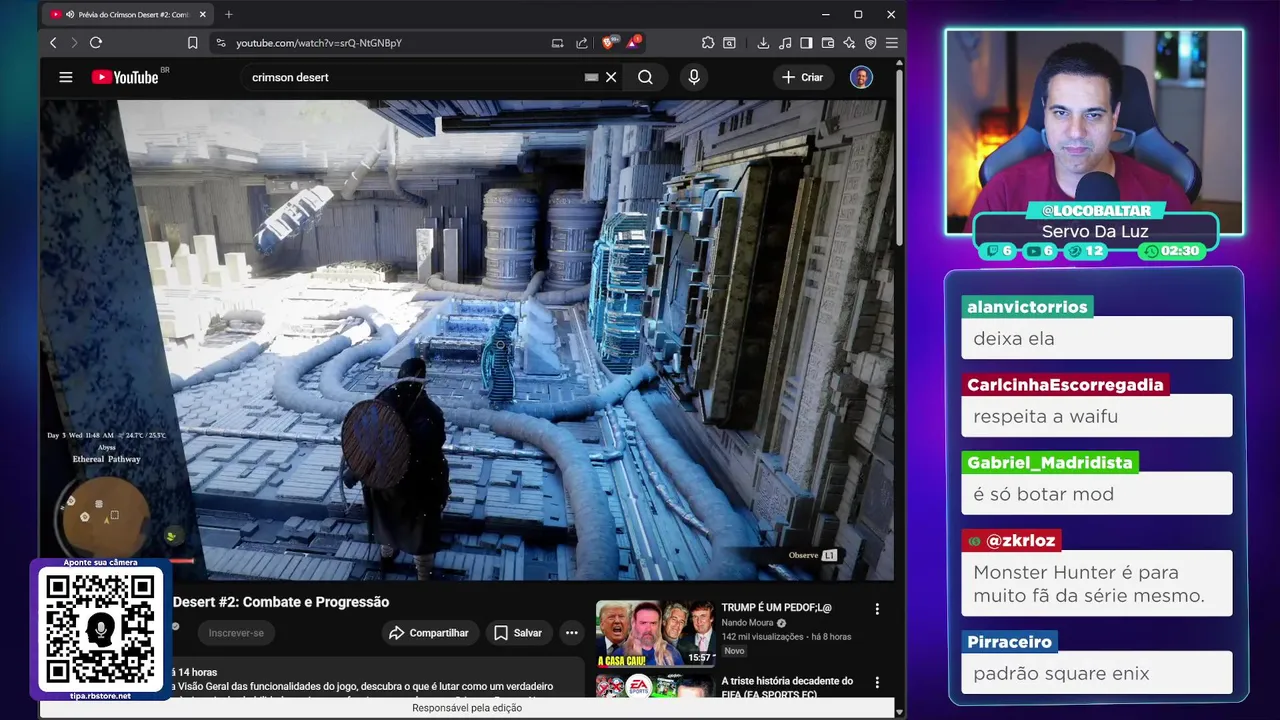Image resolution: width=1280 pixels, height=720 pixels.
Task: Submit the search with the magnifier button
Action: click(x=646, y=77)
